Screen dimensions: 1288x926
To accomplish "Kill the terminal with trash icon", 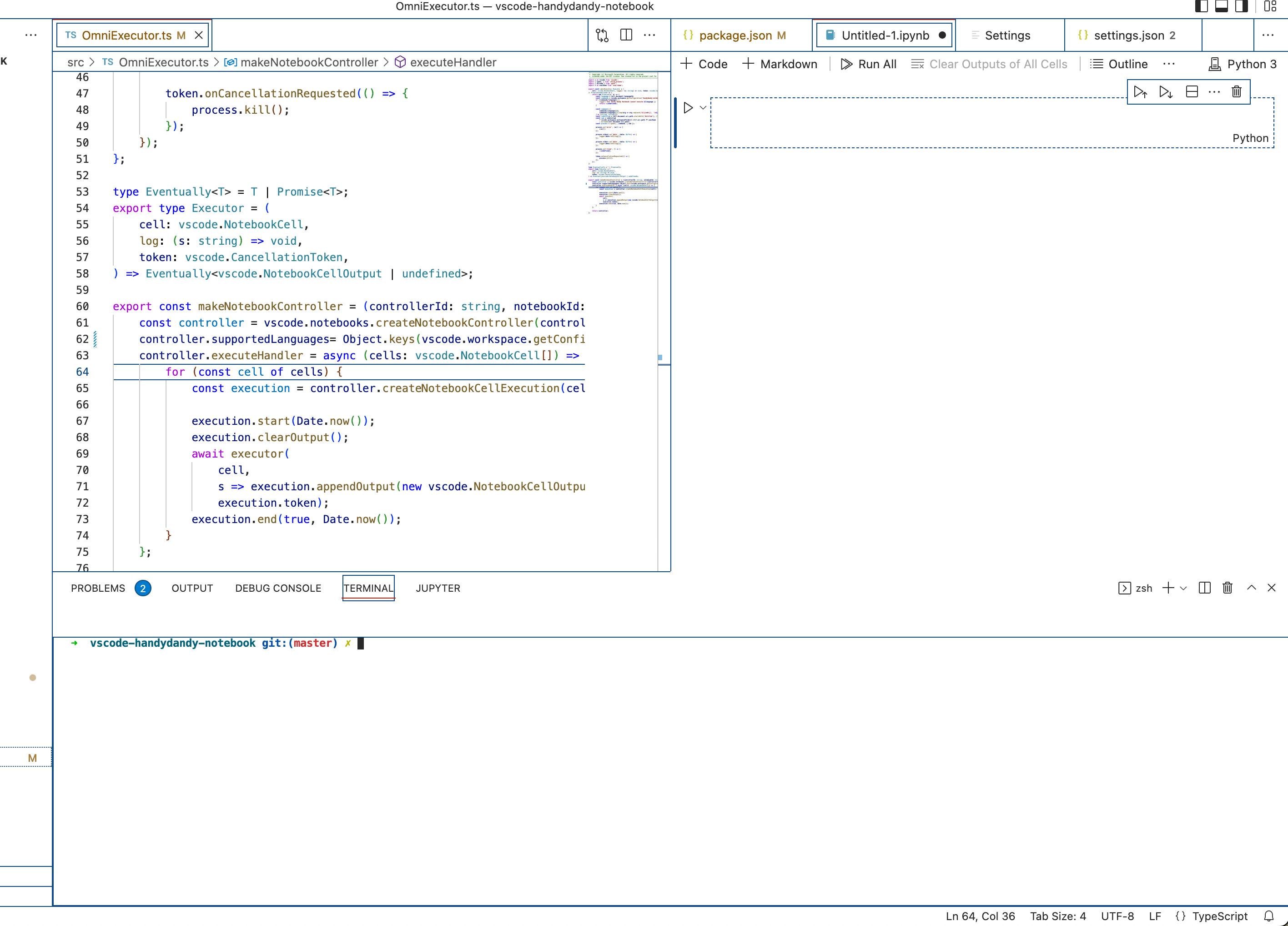I will [1227, 588].
